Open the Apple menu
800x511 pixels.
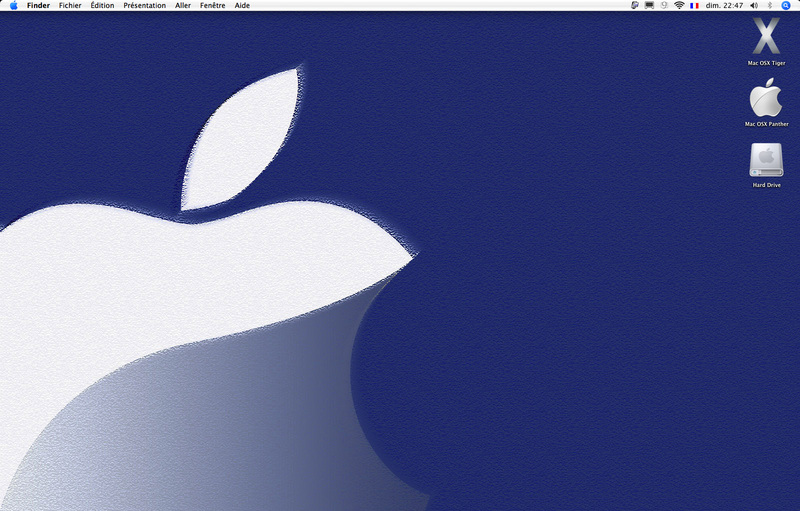point(14,6)
